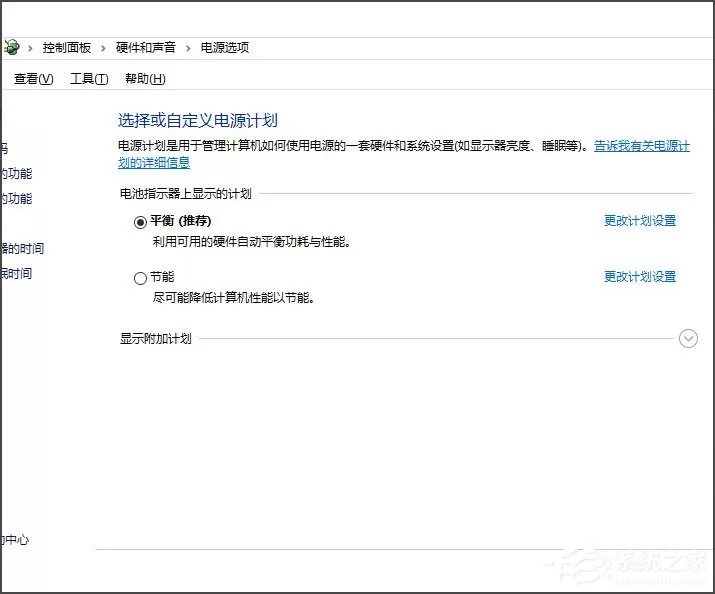Expand 显示附加计划 with the circular arrow

click(x=688, y=339)
